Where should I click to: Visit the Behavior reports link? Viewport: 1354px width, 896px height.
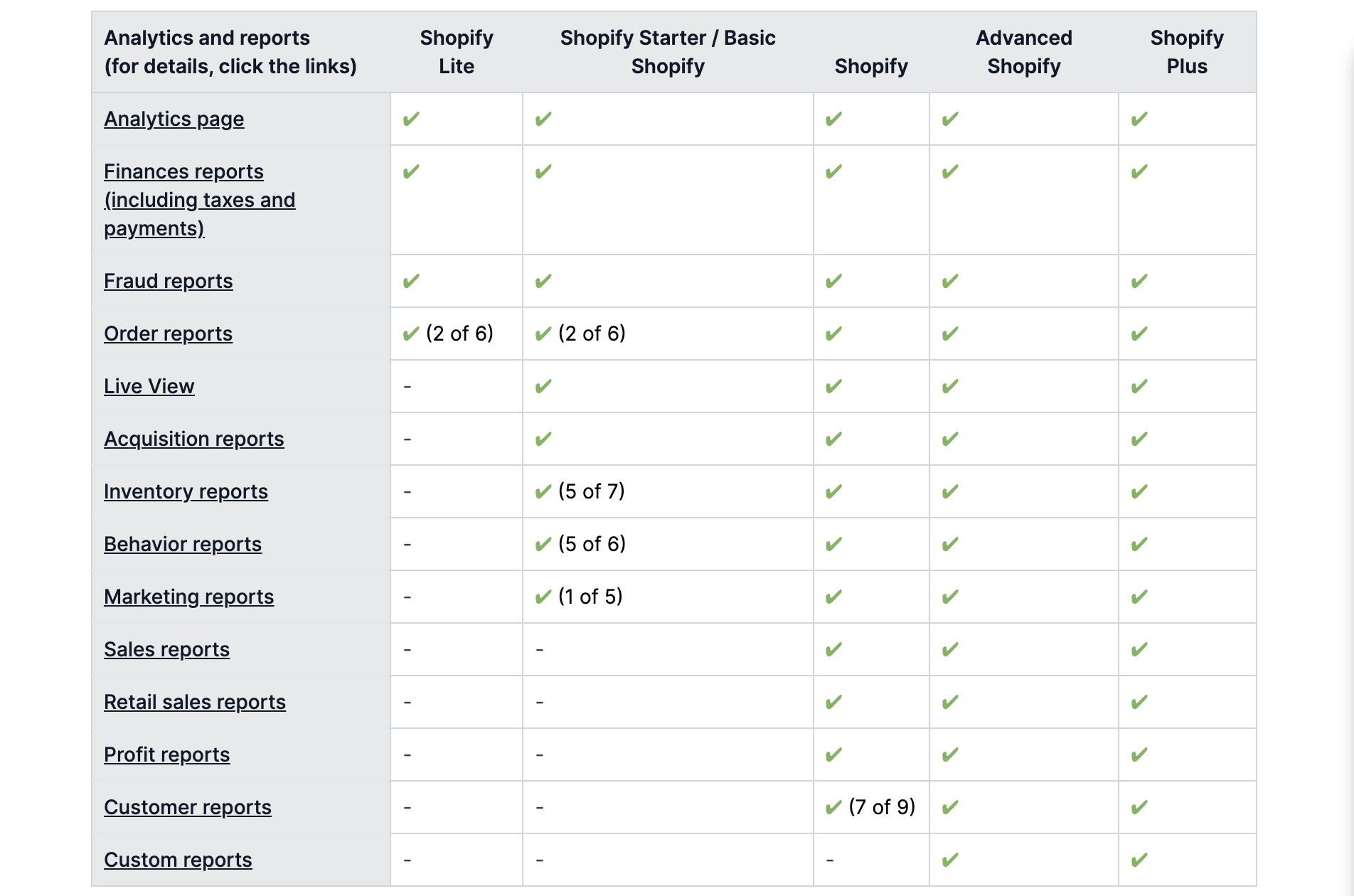click(x=182, y=544)
